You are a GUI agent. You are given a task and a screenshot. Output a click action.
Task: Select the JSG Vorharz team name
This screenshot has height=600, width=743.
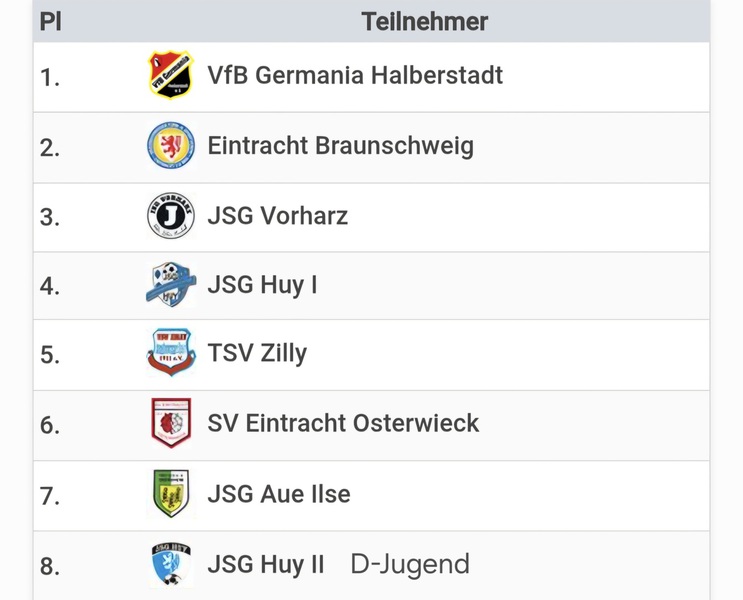point(277,216)
